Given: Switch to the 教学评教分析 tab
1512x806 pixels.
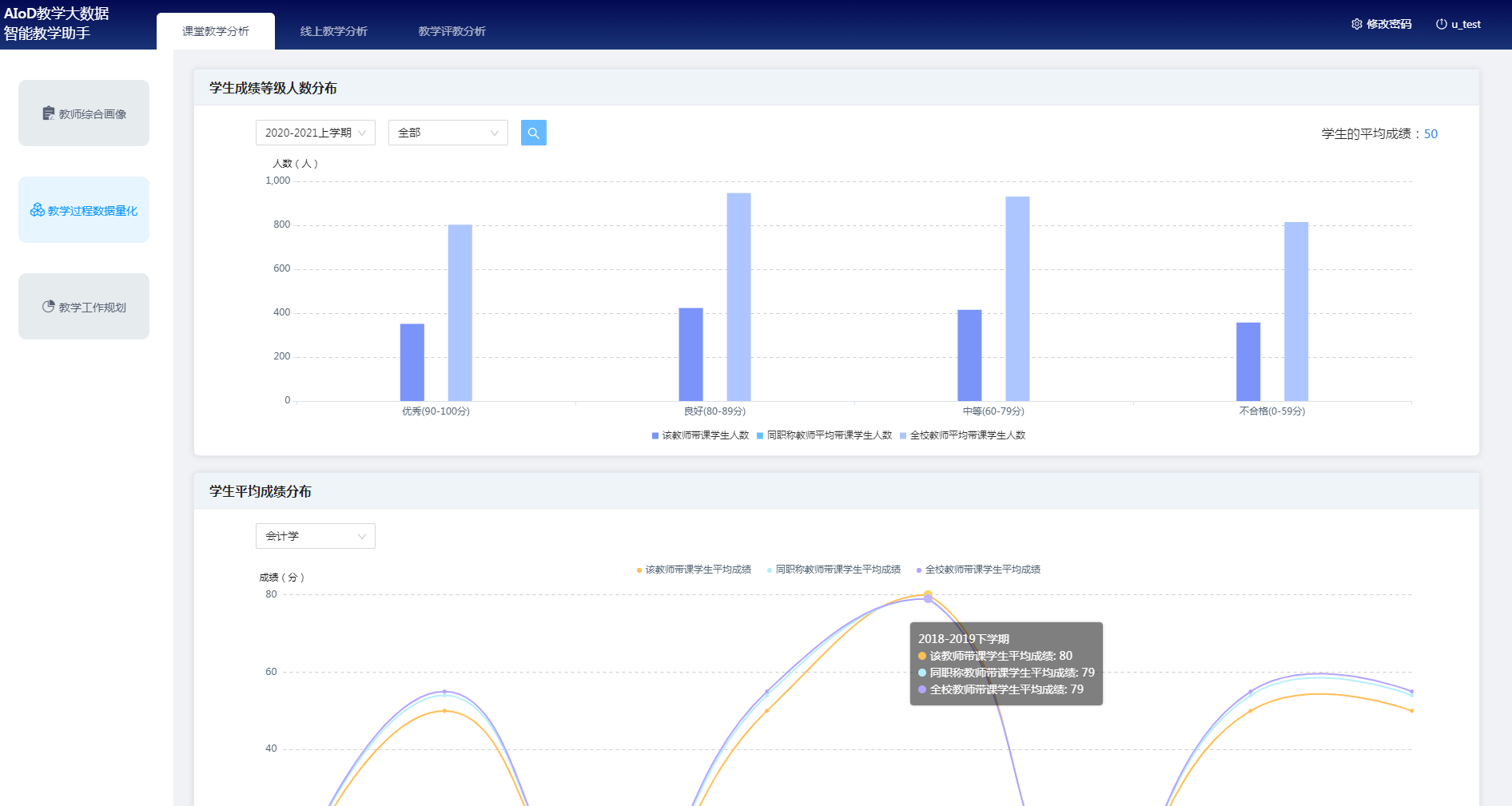Looking at the screenshot, I should (x=452, y=31).
